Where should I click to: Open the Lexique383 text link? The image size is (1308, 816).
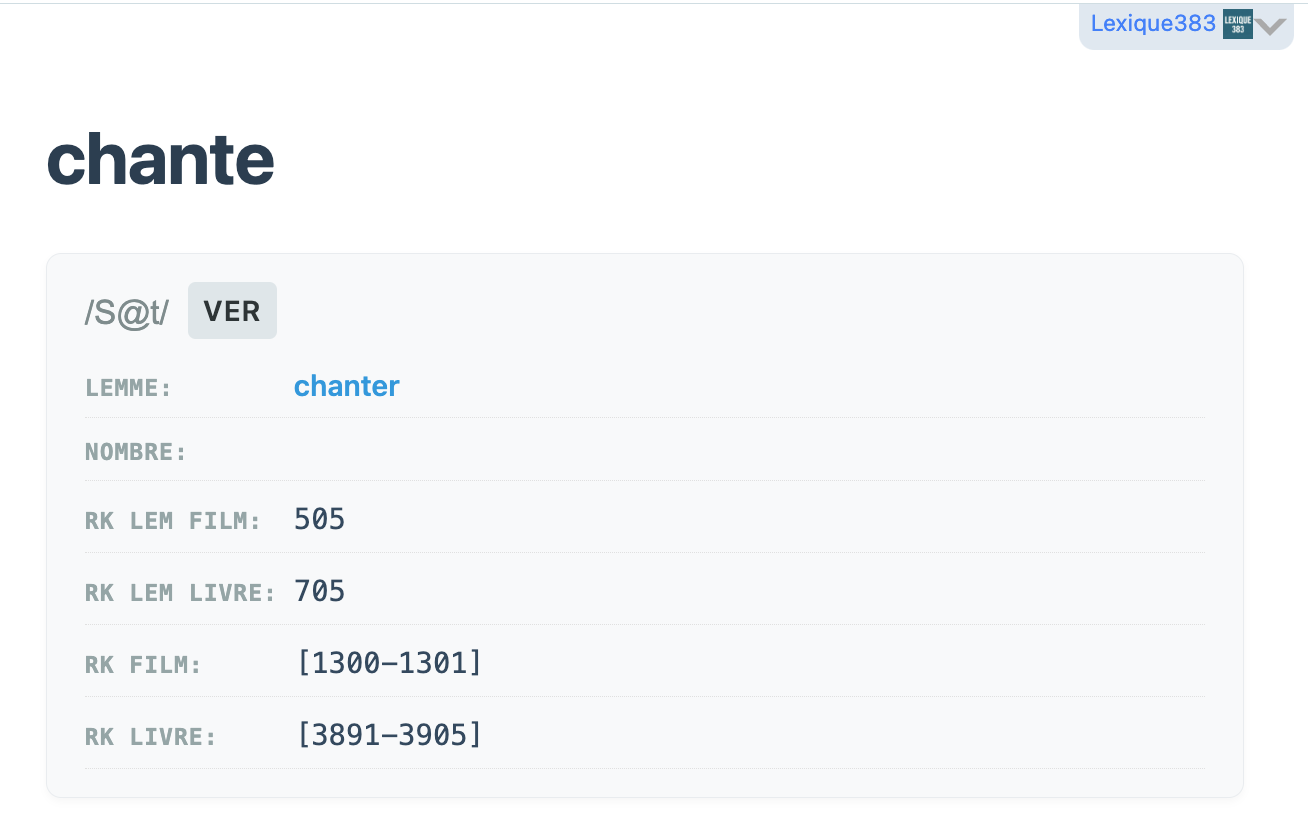coord(1153,23)
